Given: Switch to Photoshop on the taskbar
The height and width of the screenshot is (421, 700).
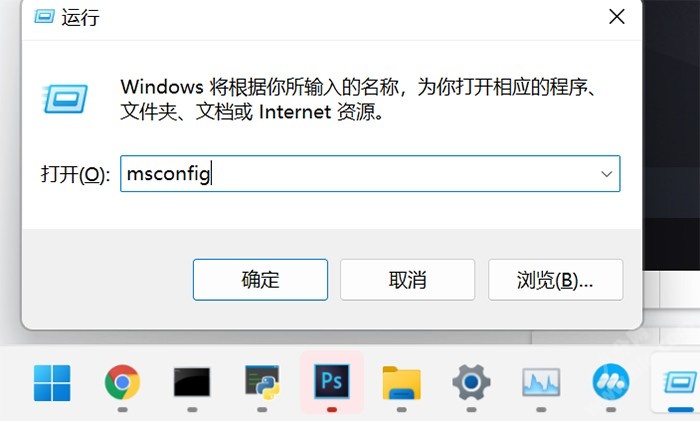Looking at the screenshot, I should (332, 382).
